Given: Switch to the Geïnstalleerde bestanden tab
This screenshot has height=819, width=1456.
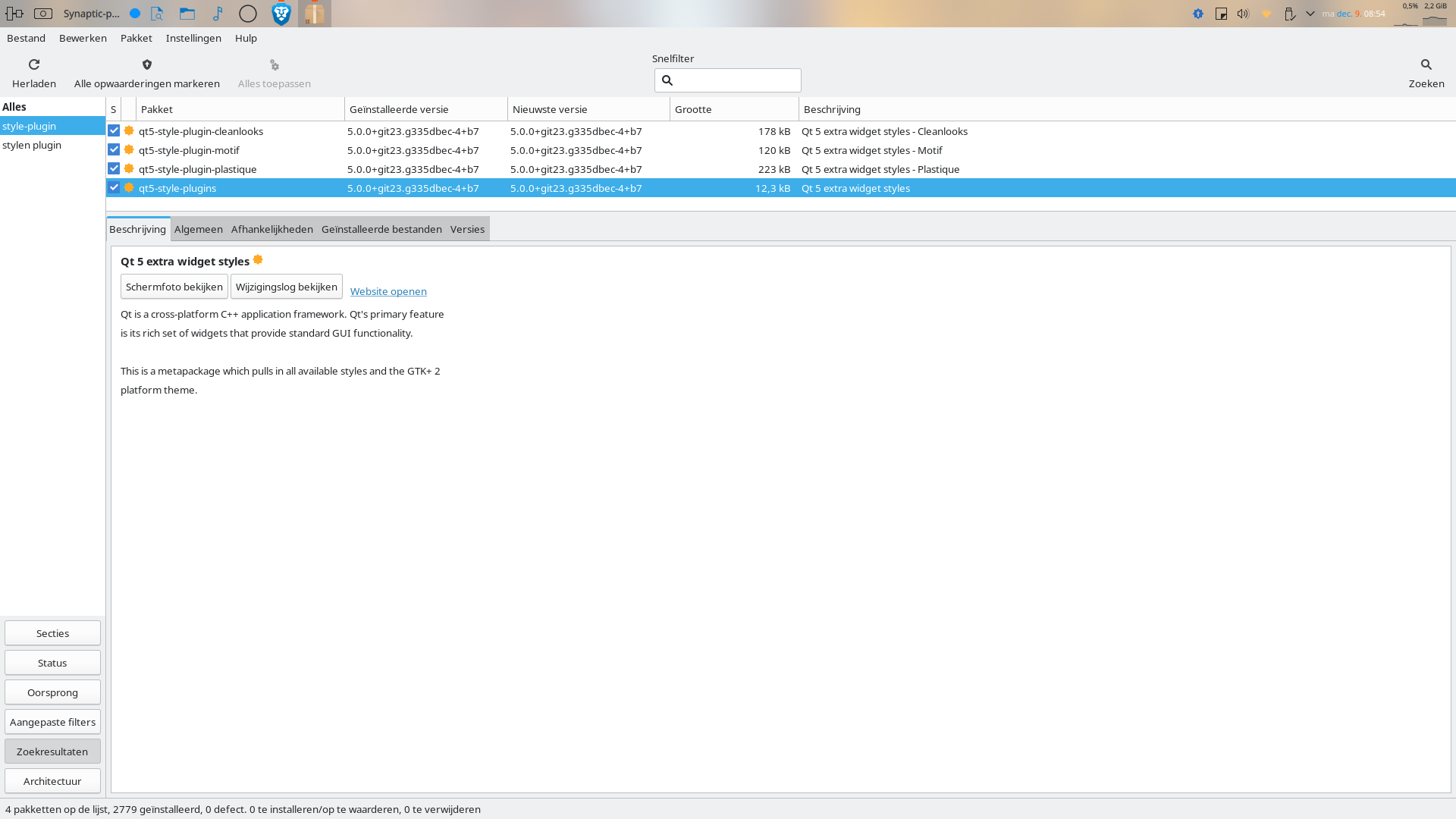Looking at the screenshot, I should (381, 229).
